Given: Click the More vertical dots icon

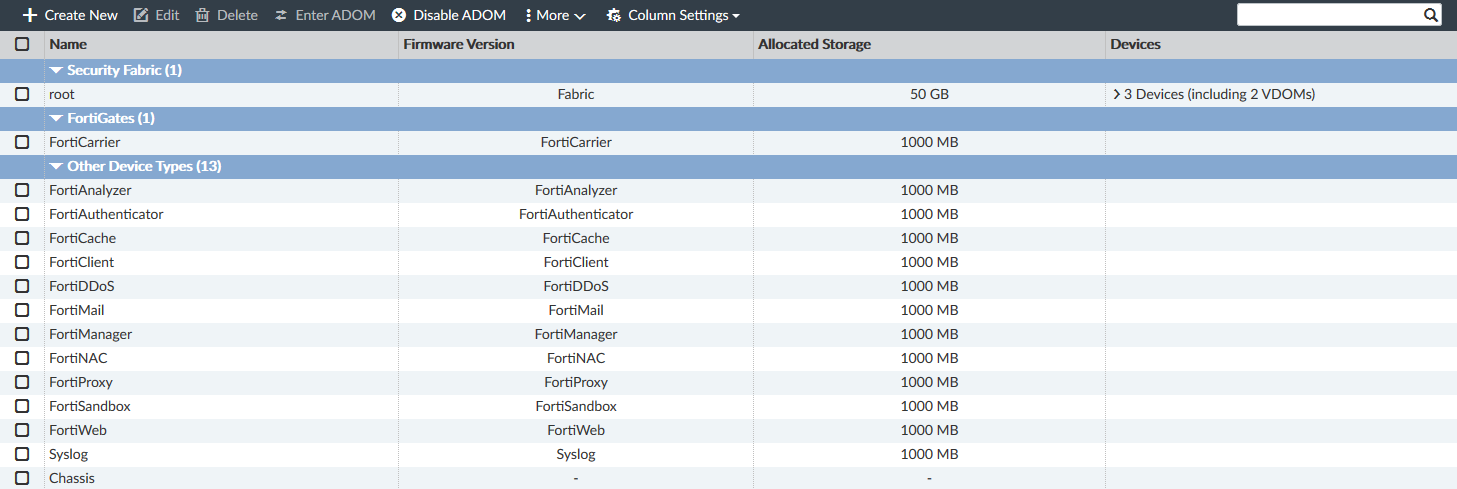Looking at the screenshot, I should (x=528, y=15).
